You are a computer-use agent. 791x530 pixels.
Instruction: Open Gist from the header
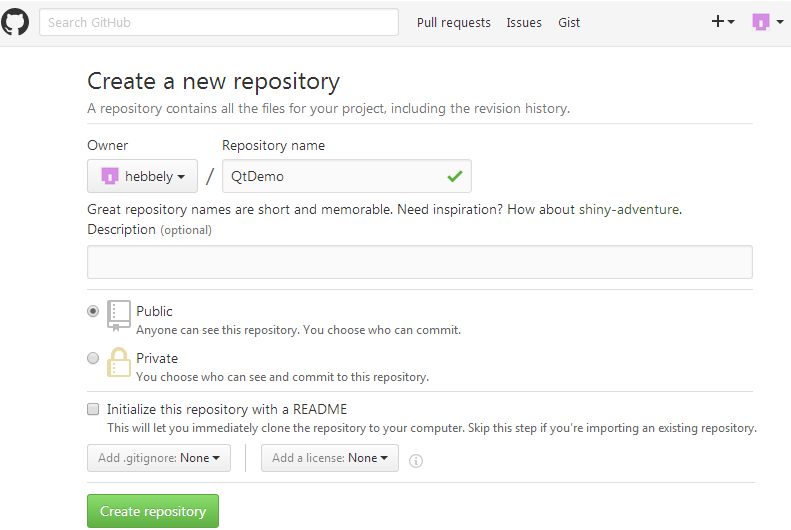[x=569, y=23]
